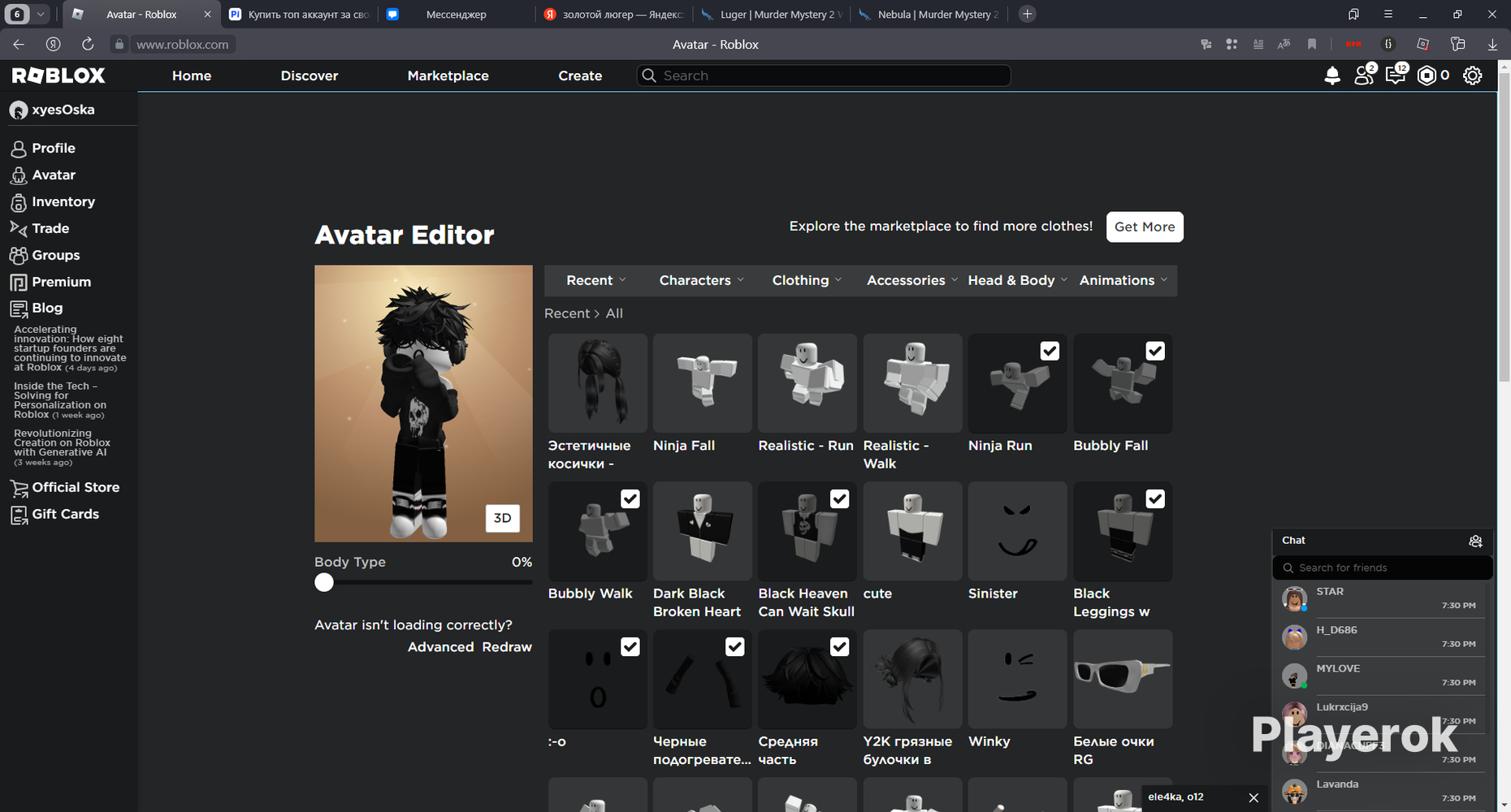Uncheck the Black Leggings item checkbox
The image size is (1511, 812).
1154,499
